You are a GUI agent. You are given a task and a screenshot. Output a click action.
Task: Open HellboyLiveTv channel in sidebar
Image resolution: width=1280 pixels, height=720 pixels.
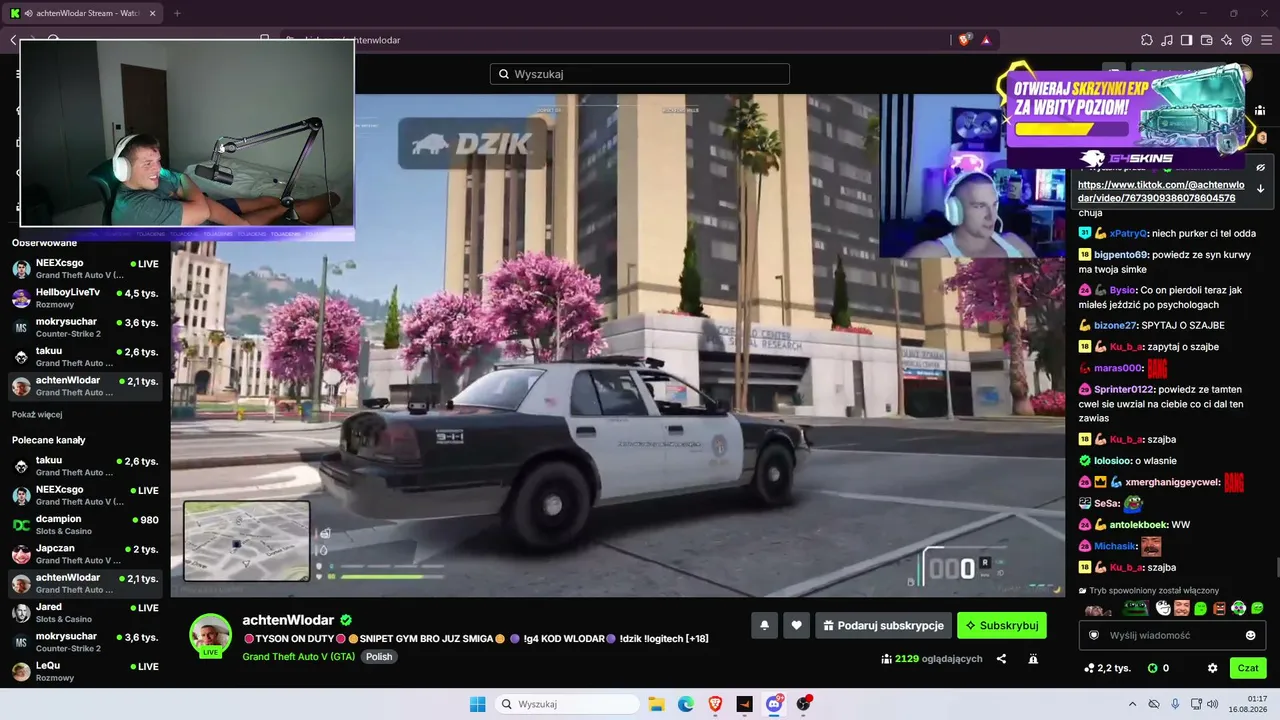pos(86,298)
